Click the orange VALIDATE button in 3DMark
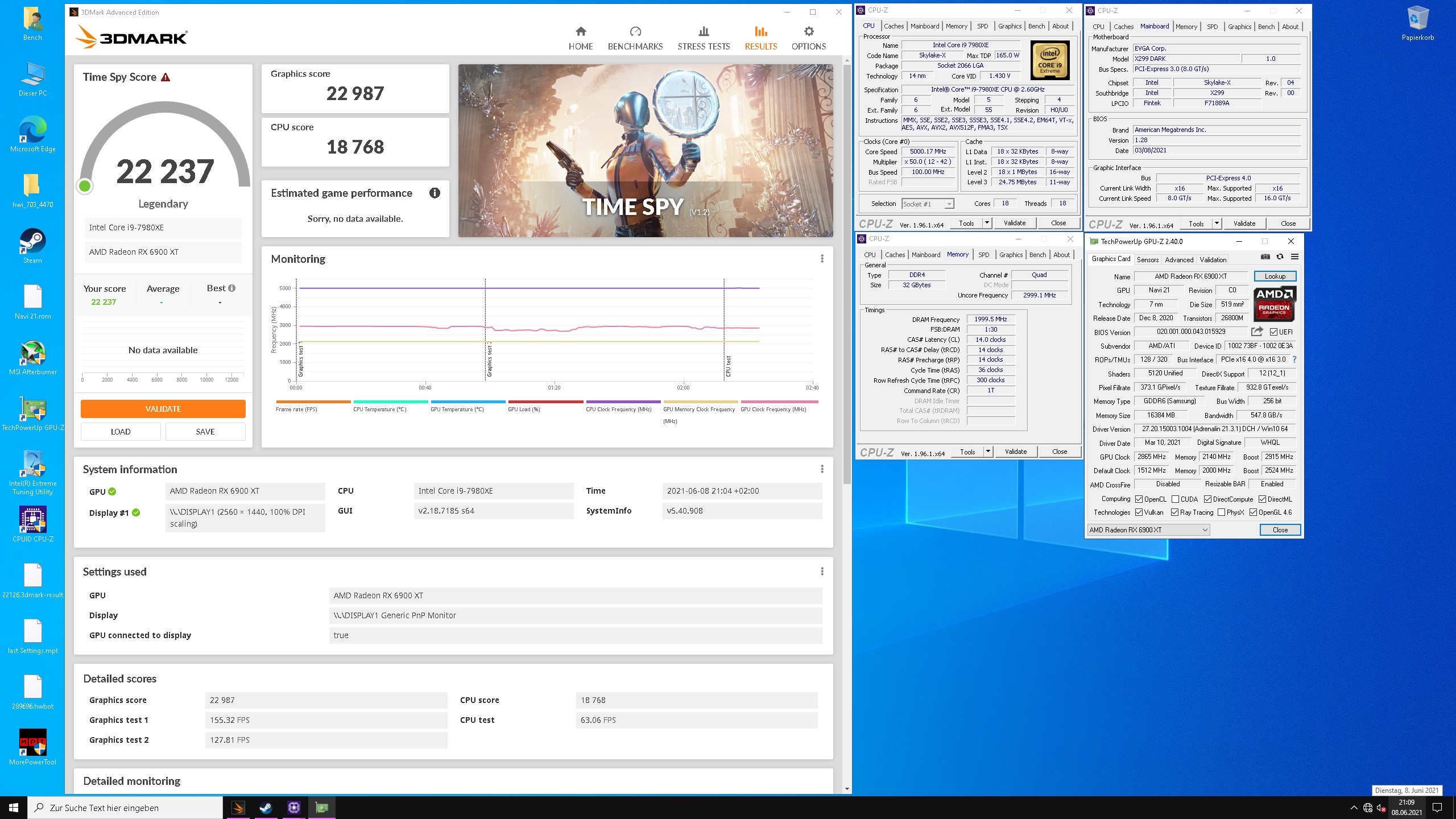Screen dimensions: 1456x819 (x=163, y=409)
